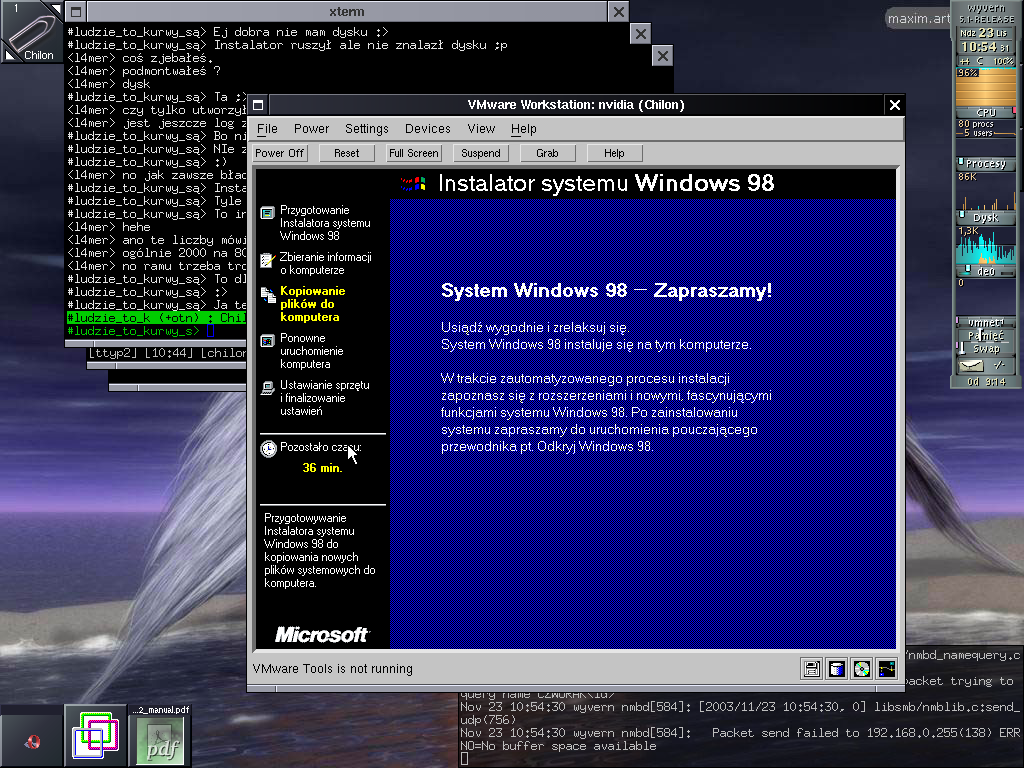Click the network adapter status icon
This screenshot has width=1024, height=768.
pyautogui.click(x=886, y=669)
